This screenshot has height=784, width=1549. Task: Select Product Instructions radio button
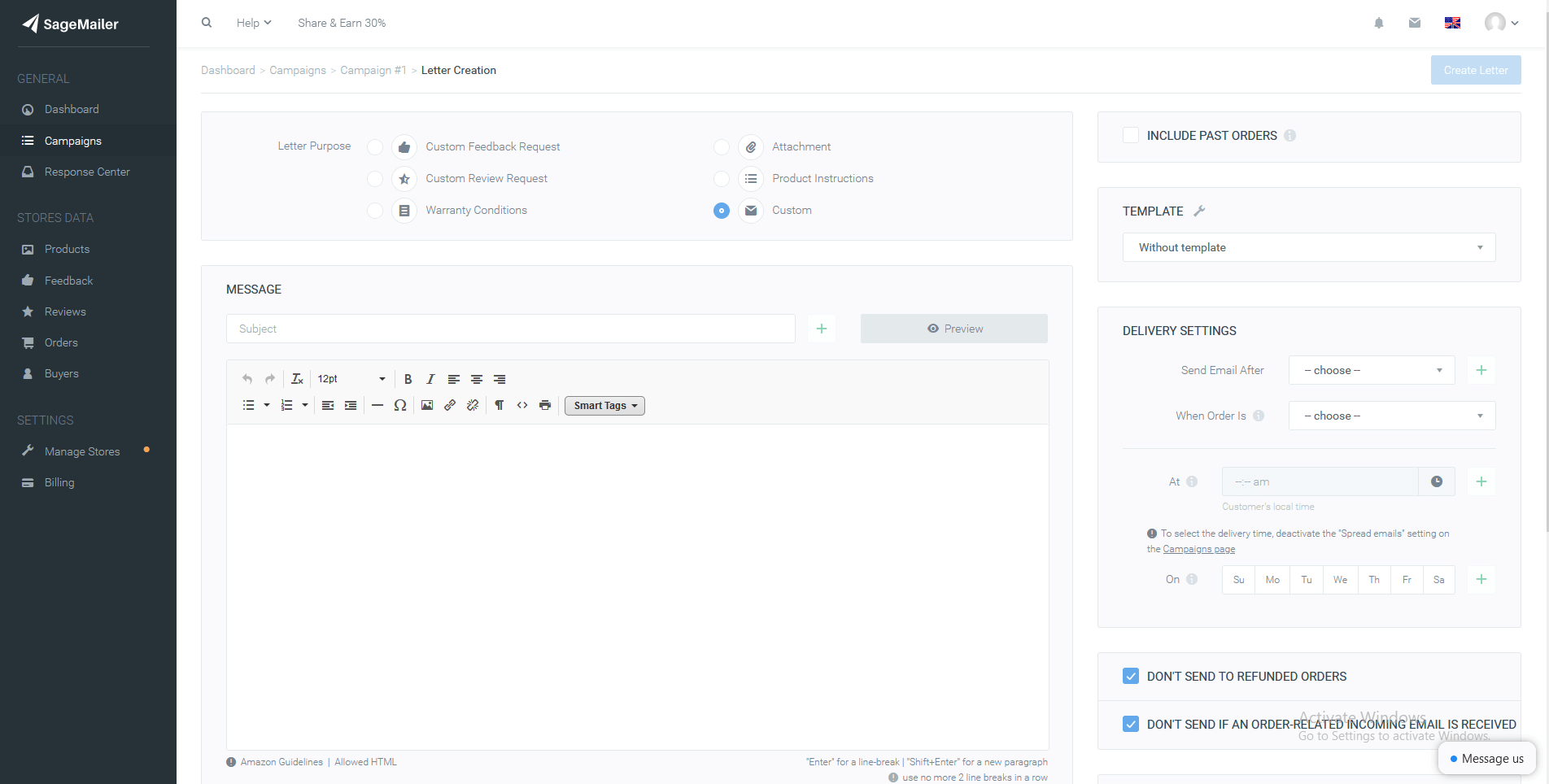tap(722, 179)
